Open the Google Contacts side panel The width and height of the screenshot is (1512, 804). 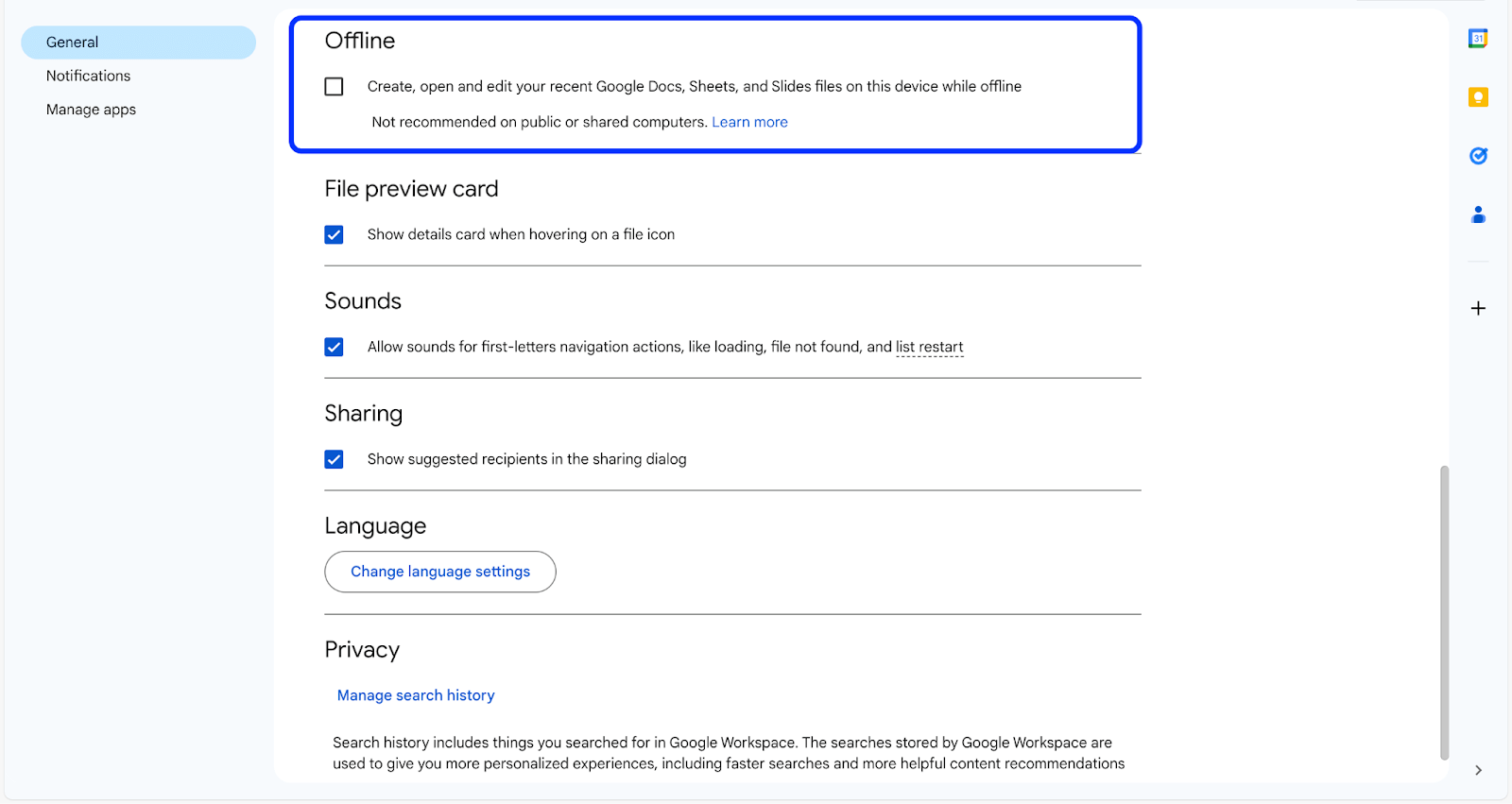click(x=1477, y=214)
